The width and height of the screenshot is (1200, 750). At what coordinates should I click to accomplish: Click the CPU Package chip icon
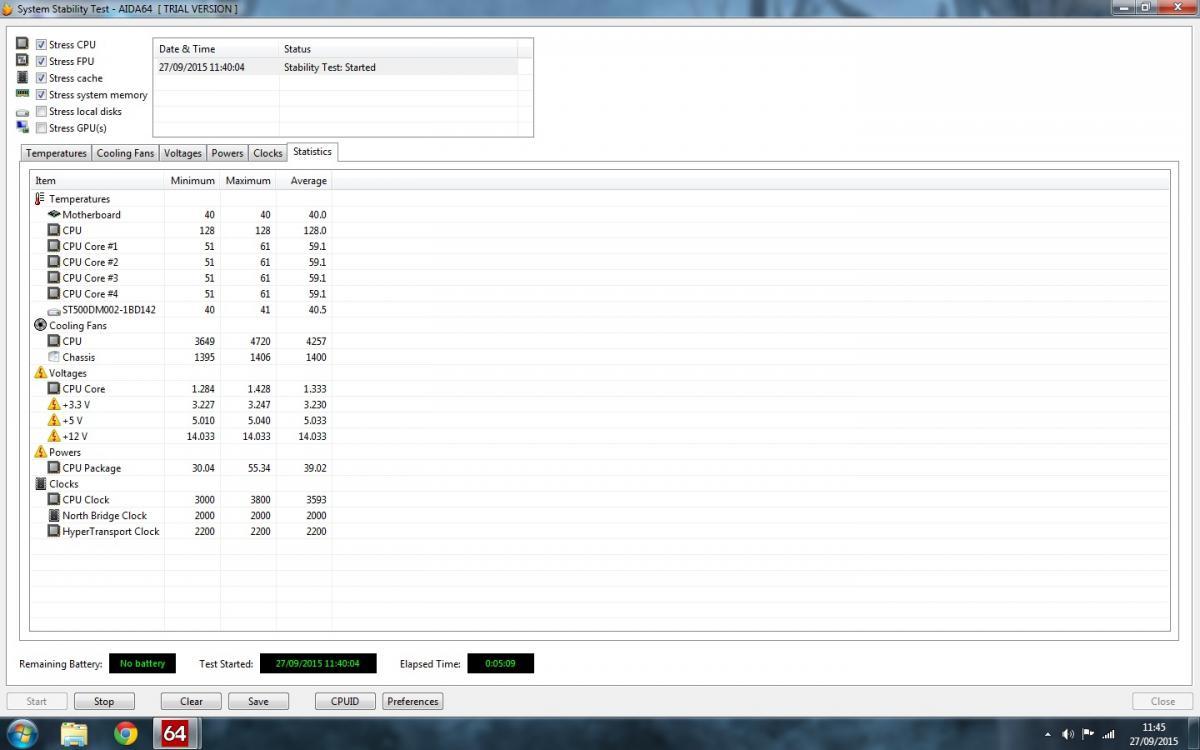click(54, 468)
